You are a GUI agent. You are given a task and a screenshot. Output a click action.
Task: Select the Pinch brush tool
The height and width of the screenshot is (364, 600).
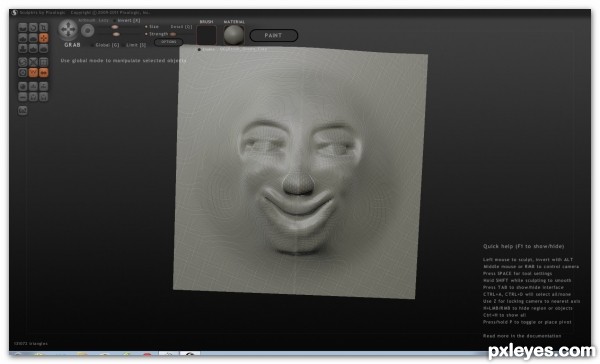tap(33, 48)
